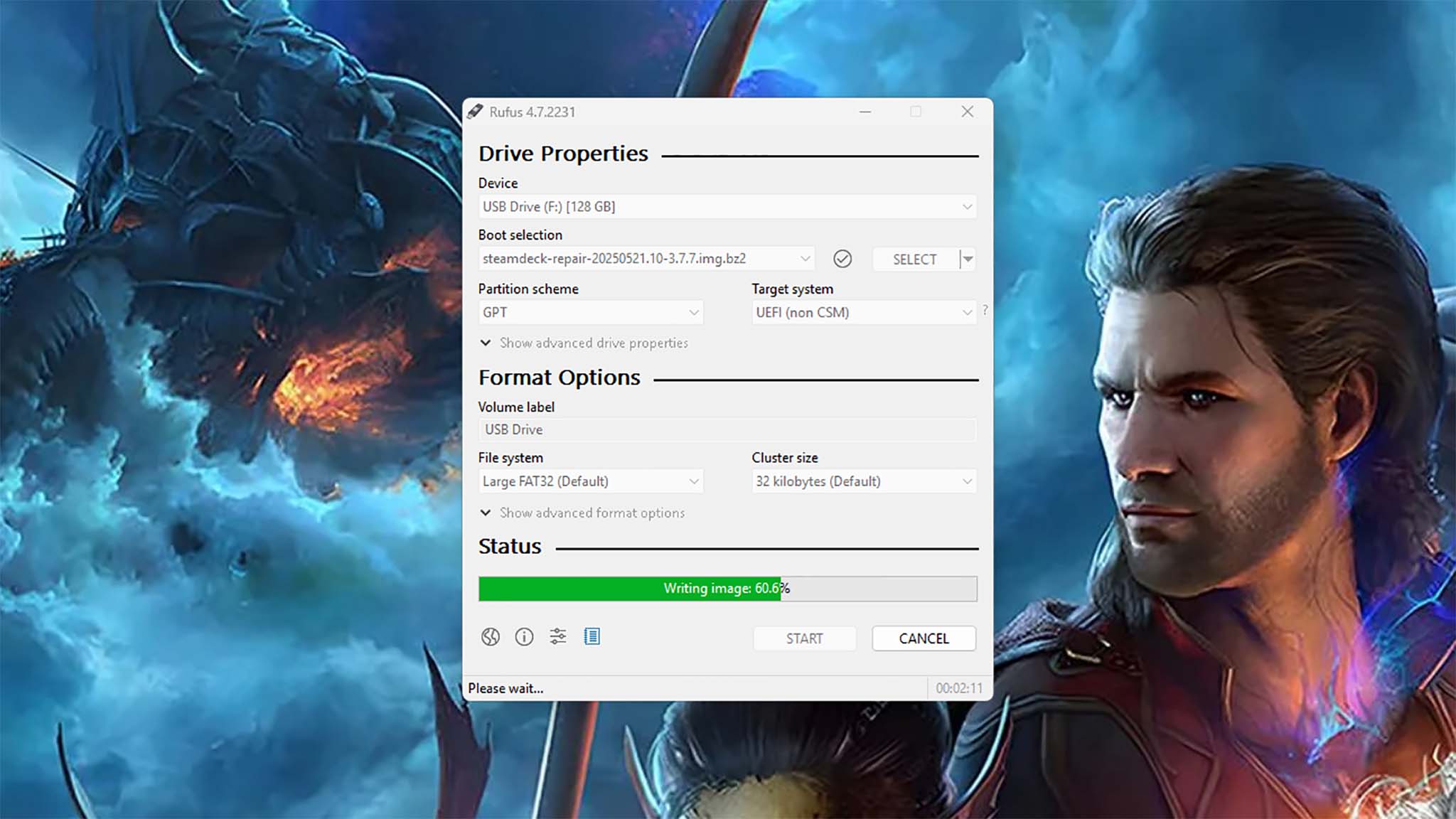Click the Rufus title bar app icon
The width and height of the screenshot is (1456, 819).
coord(475,112)
